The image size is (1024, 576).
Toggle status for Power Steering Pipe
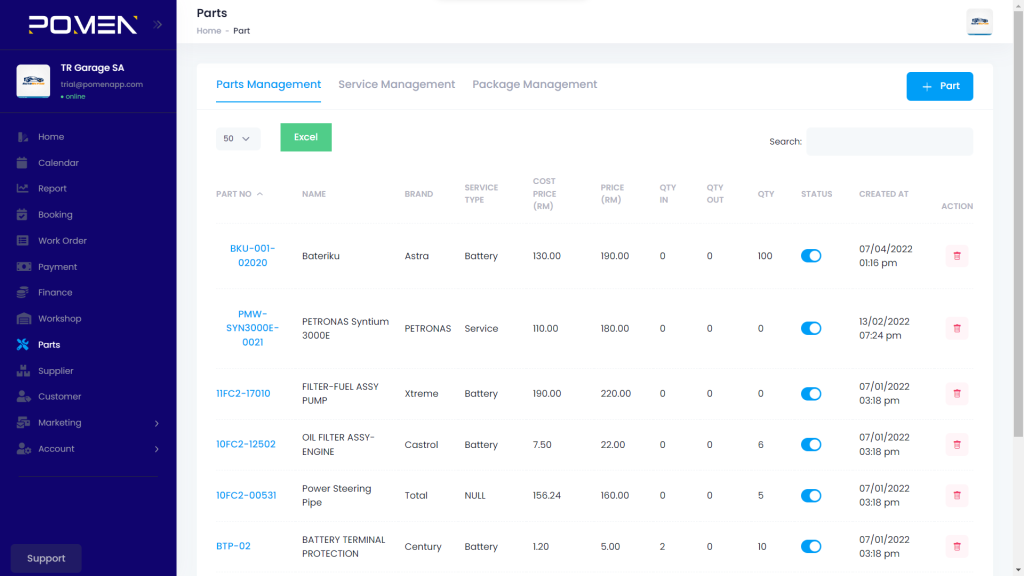tap(811, 496)
